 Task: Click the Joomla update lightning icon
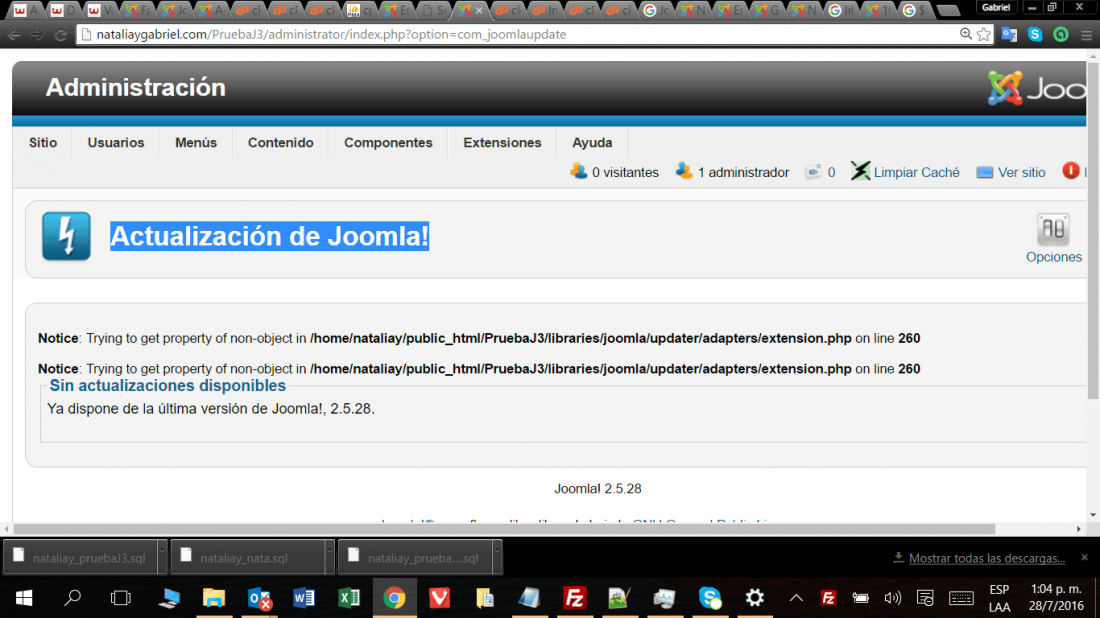(x=66, y=236)
